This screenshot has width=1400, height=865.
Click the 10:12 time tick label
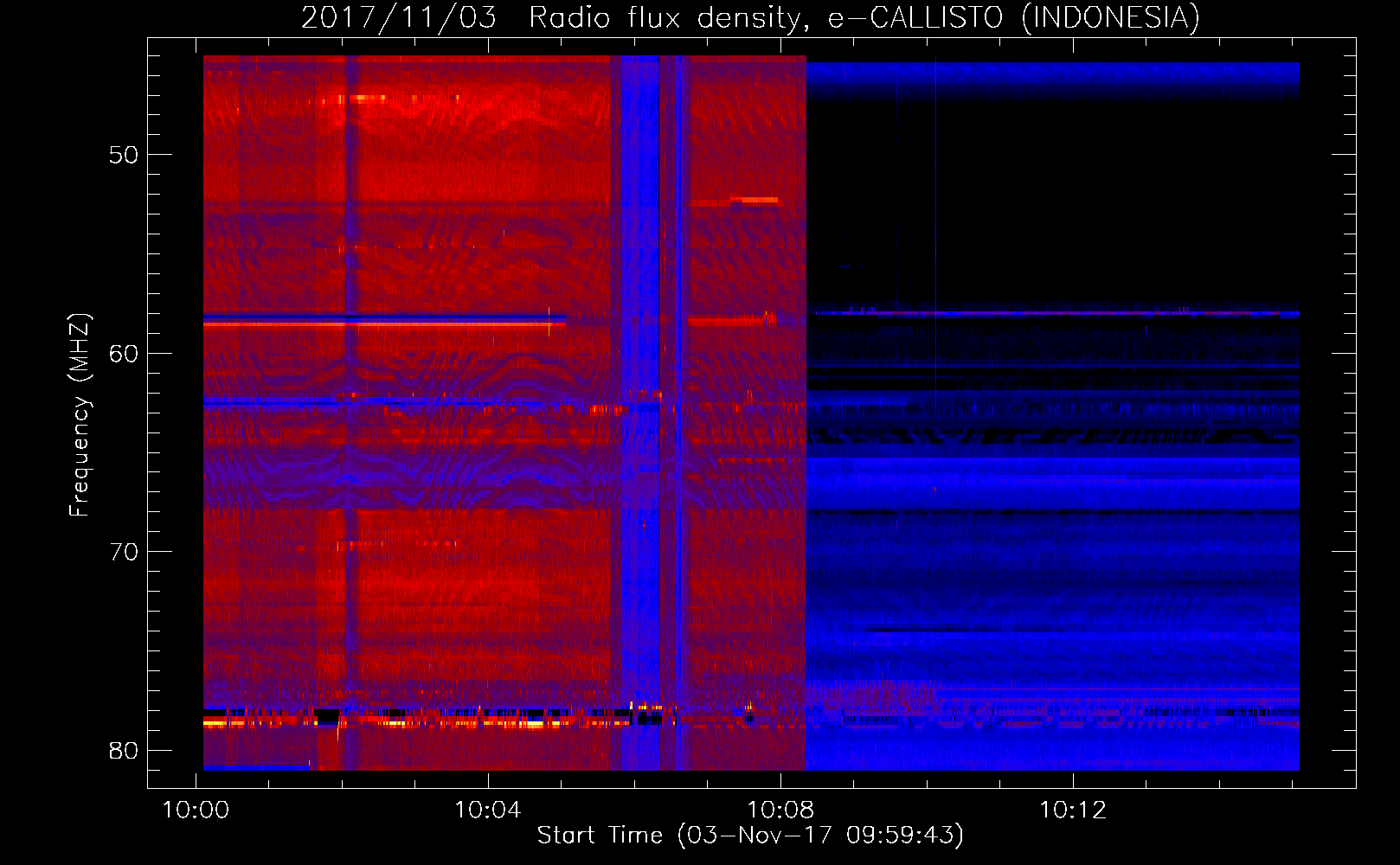coord(1073,810)
